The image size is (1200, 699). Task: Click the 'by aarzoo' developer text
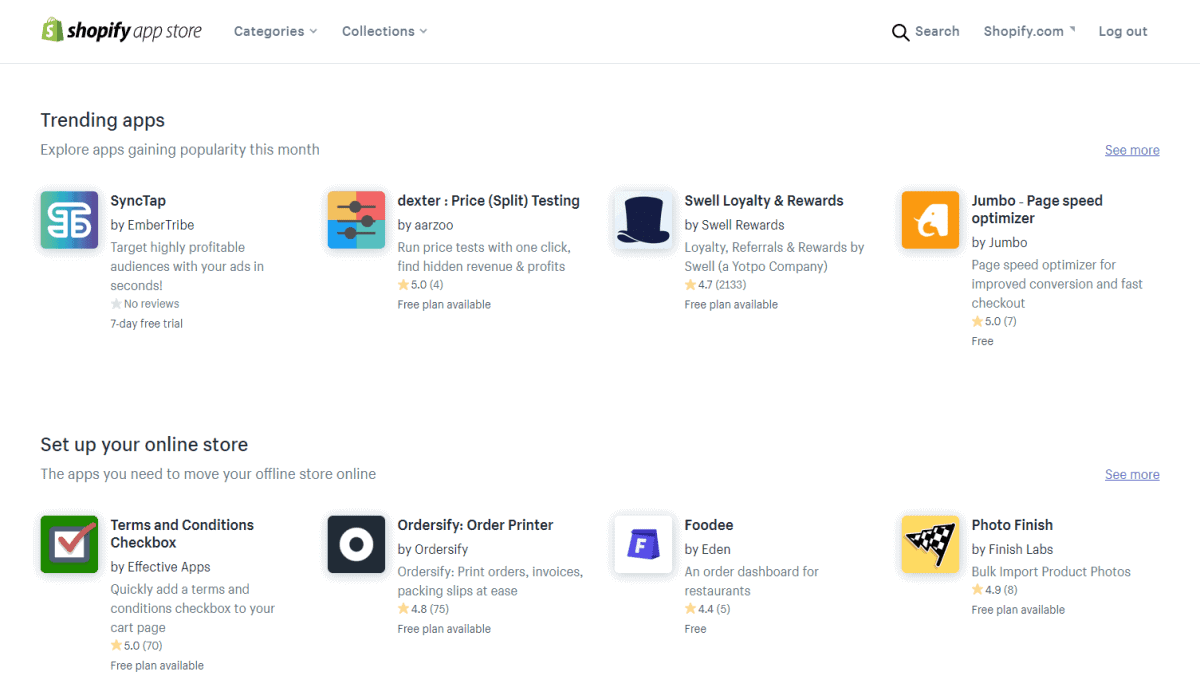(x=425, y=225)
